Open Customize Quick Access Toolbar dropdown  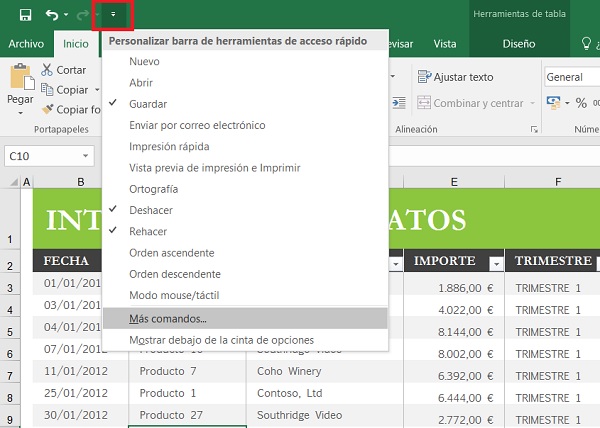click(x=113, y=15)
